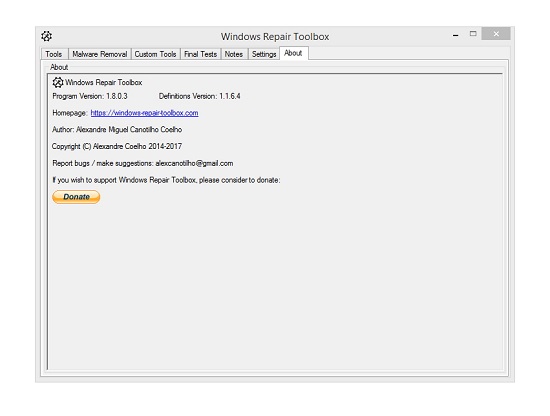Maximize the Windows Repair Toolbox window

coord(473,34)
